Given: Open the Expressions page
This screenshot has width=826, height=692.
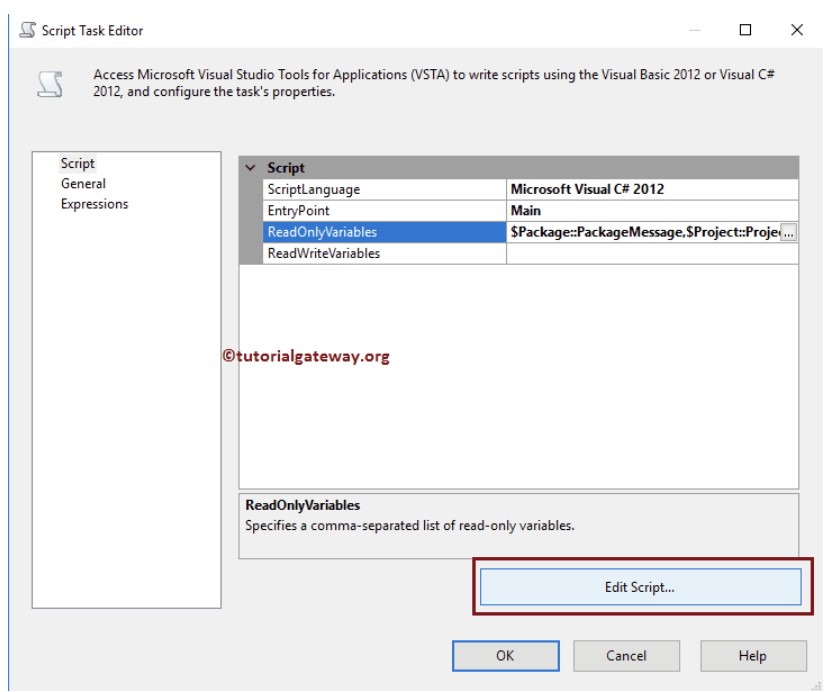Looking at the screenshot, I should [x=94, y=204].
